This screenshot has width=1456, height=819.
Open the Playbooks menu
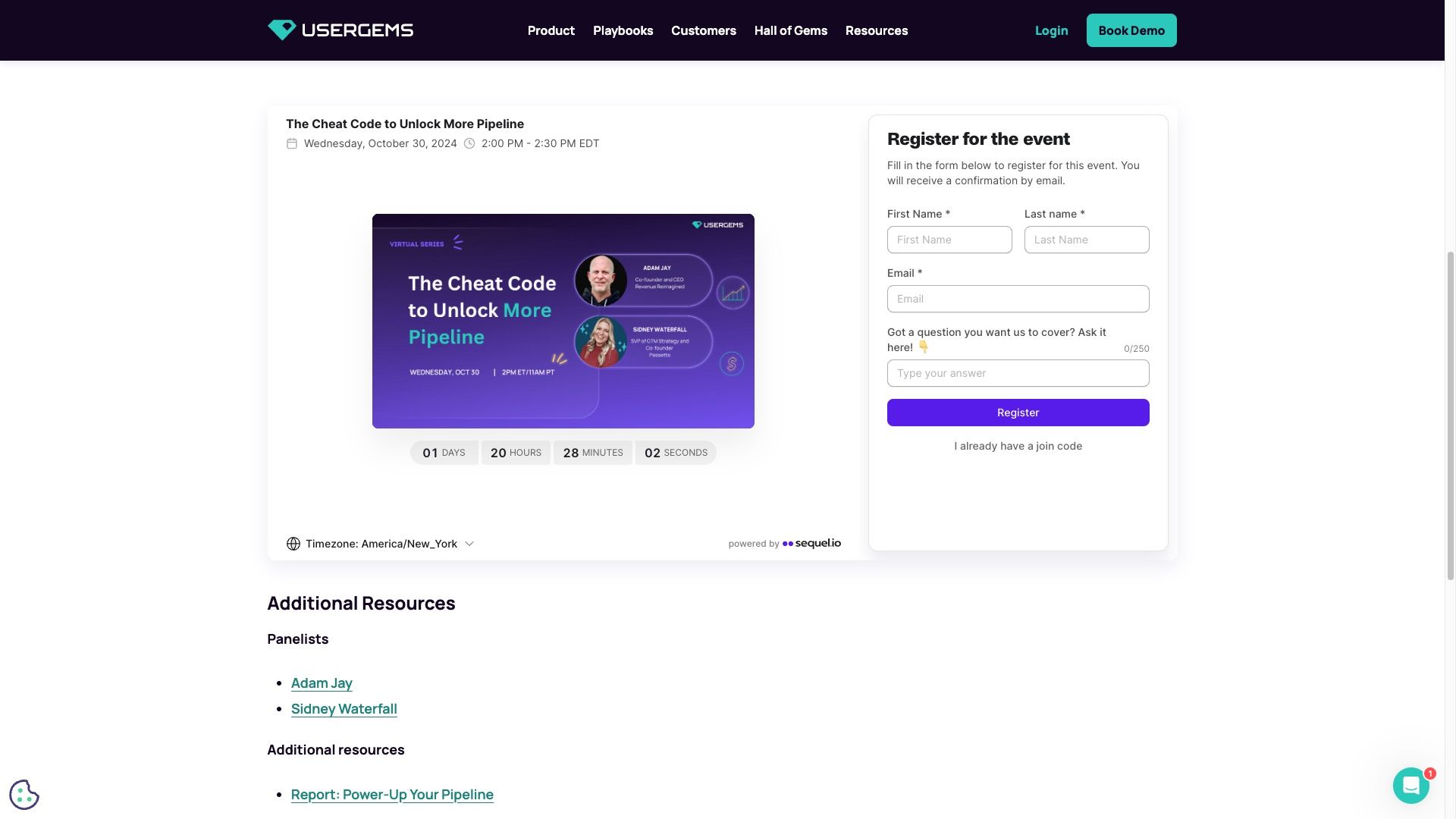pyautogui.click(x=623, y=30)
